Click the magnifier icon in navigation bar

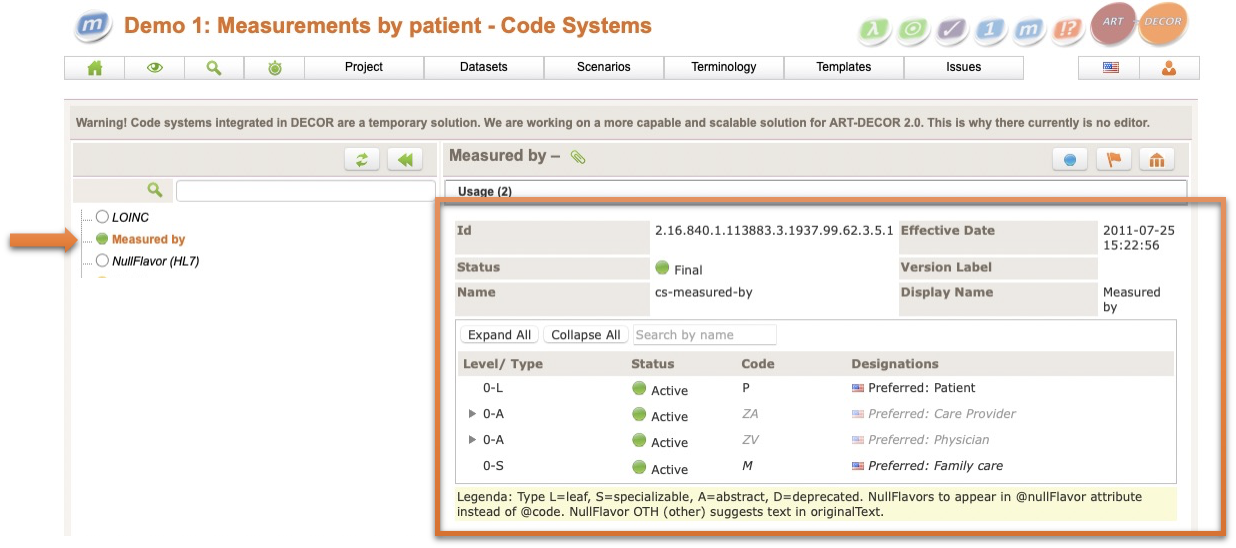coord(214,67)
